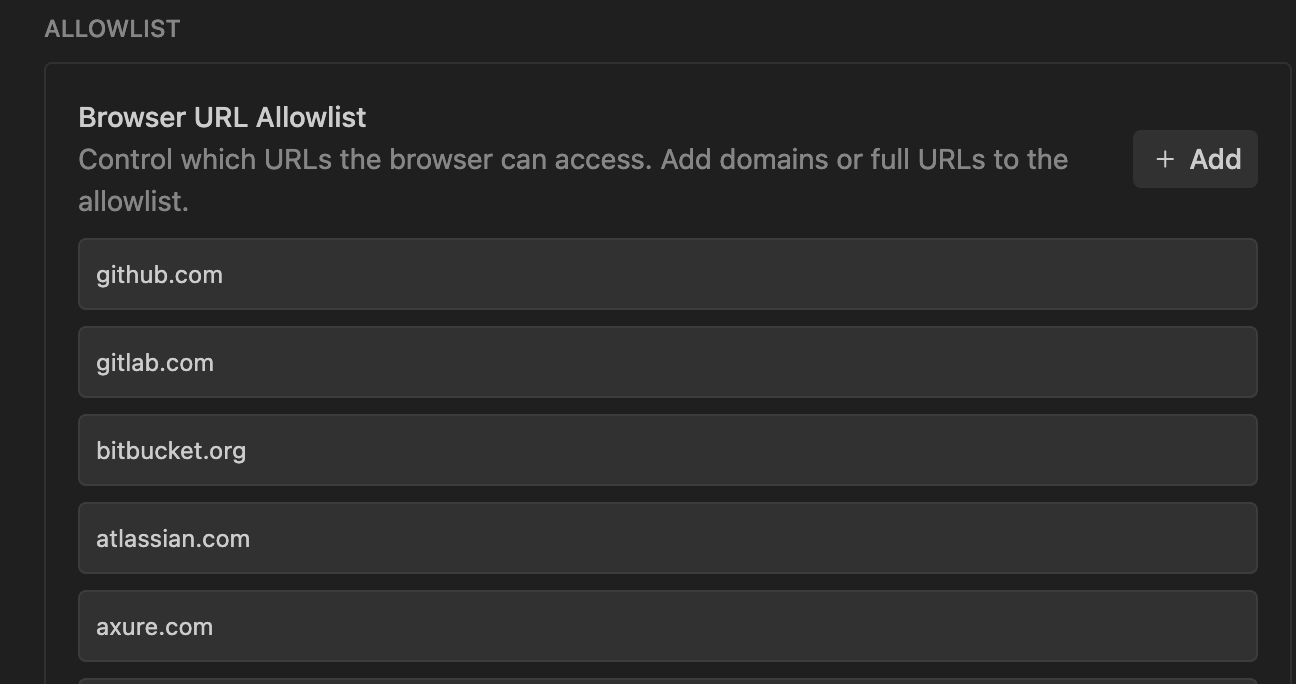Click the allowlist description paragraph
The height and width of the screenshot is (684, 1296).
pyautogui.click(x=572, y=180)
